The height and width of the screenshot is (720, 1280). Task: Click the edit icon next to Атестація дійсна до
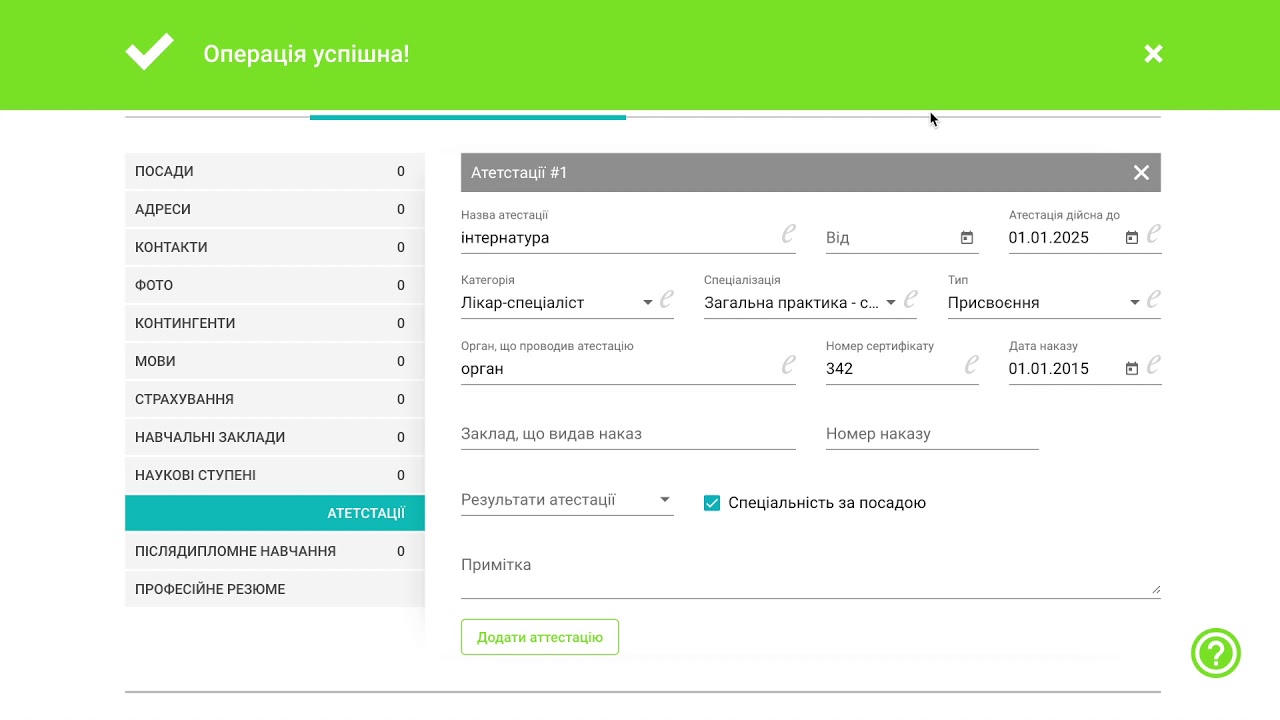pos(1153,234)
